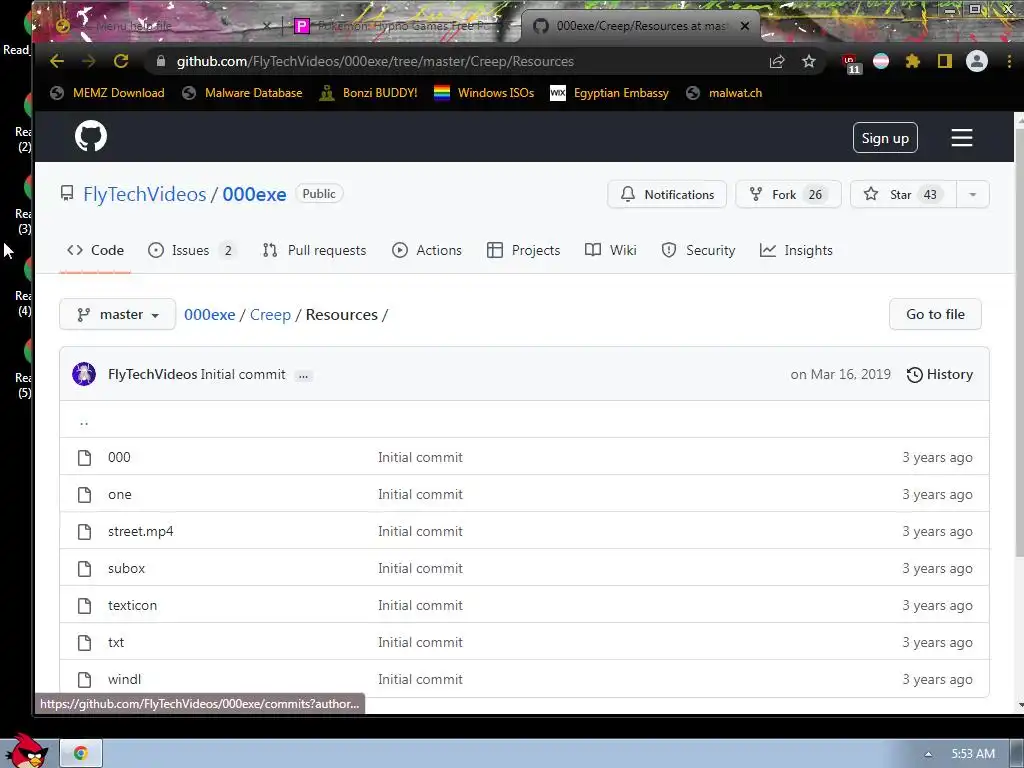This screenshot has width=1024, height=768.
Task: Click the Sign up button
Action: pos(885,138)
